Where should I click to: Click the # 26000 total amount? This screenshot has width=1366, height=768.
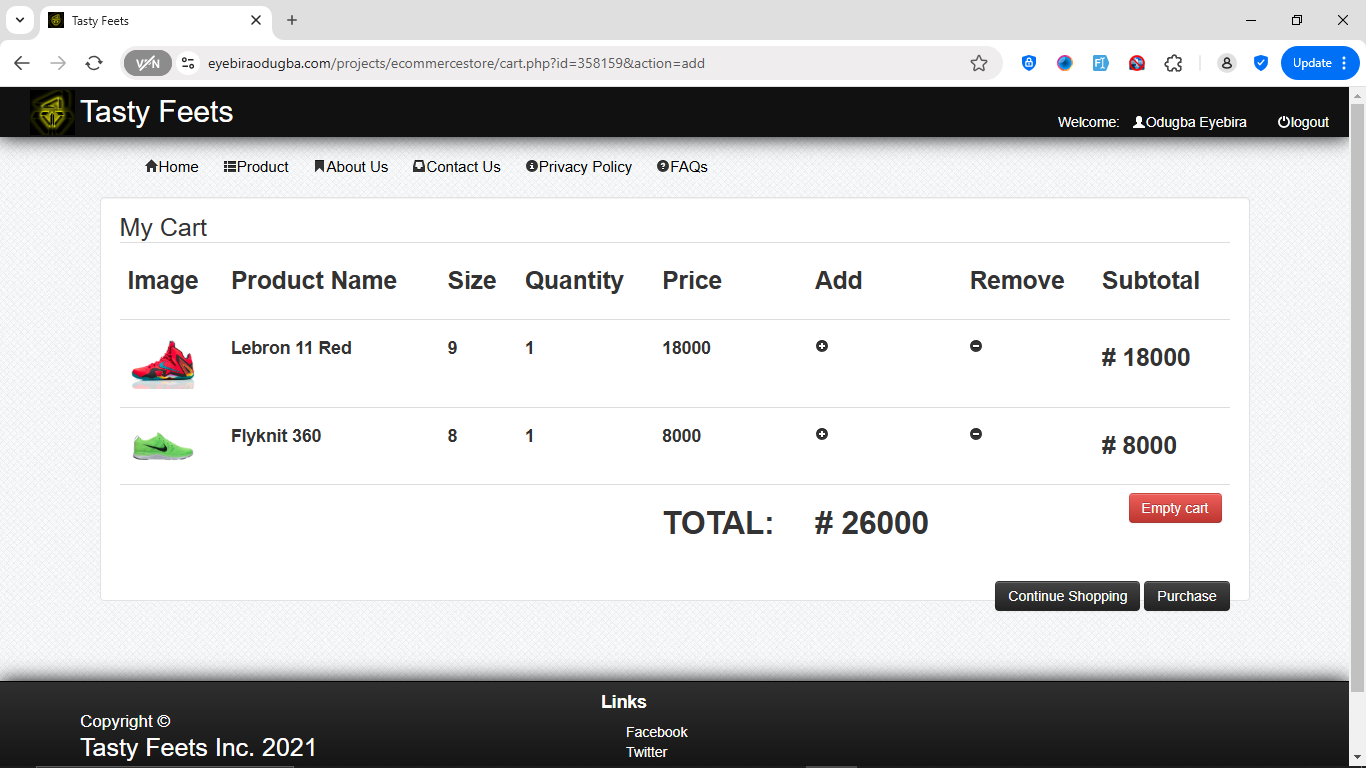[872, 523]
